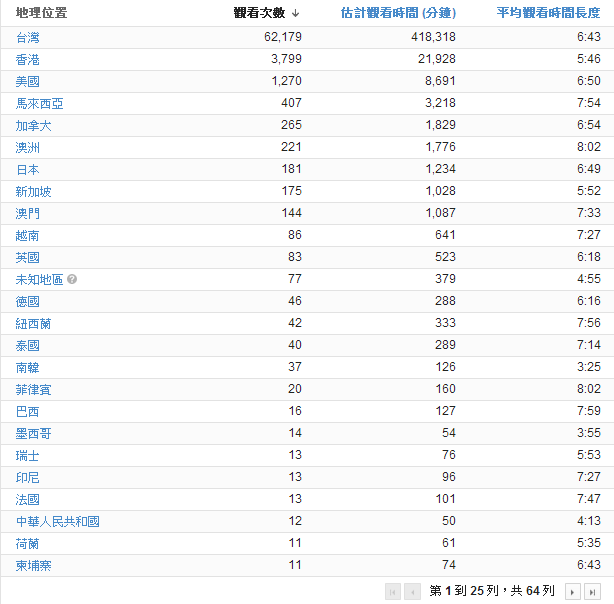Screen dimensions: 614x604
Task: Open 德國 location link
Action: [x=27, y=301]
